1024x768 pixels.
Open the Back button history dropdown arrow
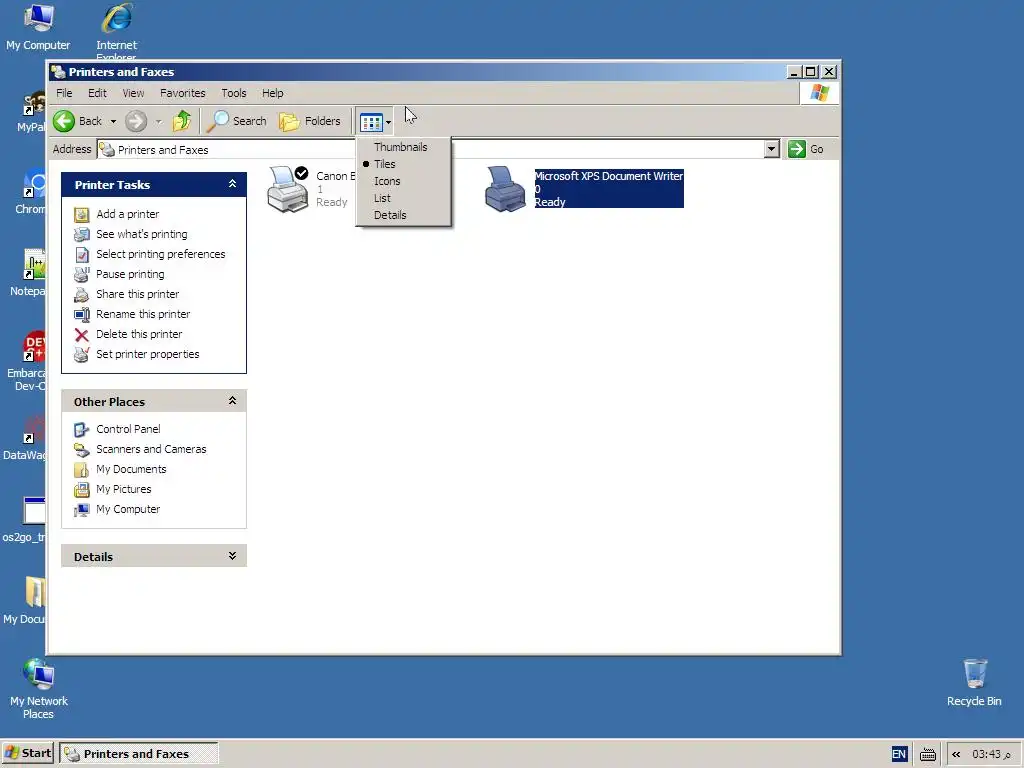click(113, 121)
